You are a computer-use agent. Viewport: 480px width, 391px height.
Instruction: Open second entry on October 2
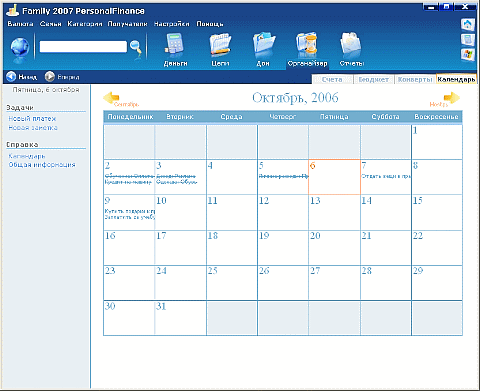128,182
